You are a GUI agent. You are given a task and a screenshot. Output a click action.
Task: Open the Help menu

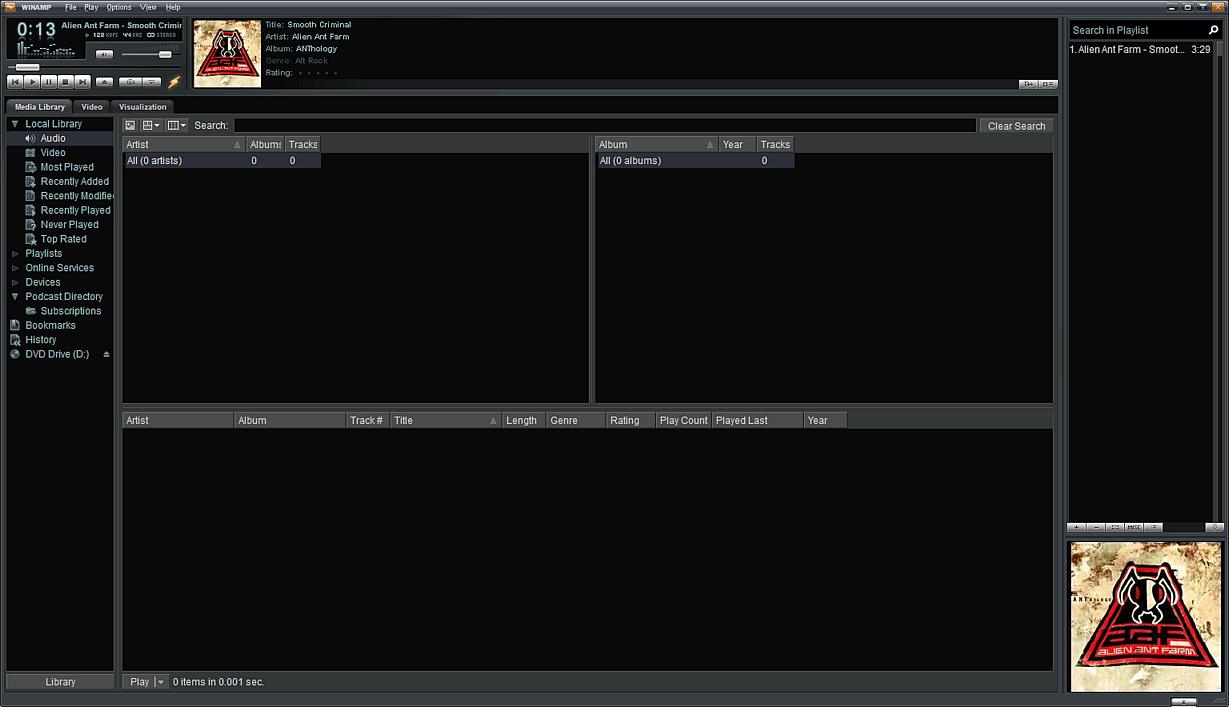click(x=173, y=7)
